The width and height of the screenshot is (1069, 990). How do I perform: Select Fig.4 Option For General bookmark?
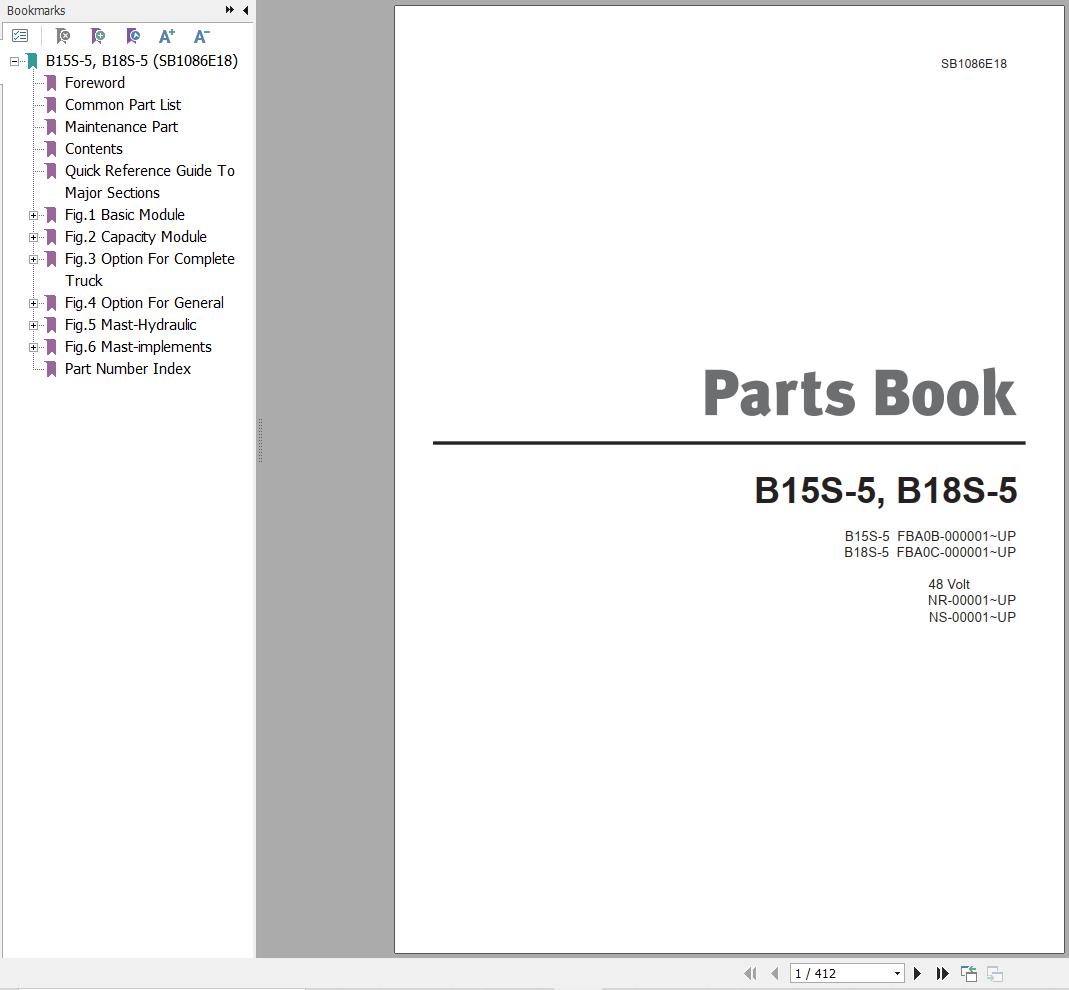144,303
